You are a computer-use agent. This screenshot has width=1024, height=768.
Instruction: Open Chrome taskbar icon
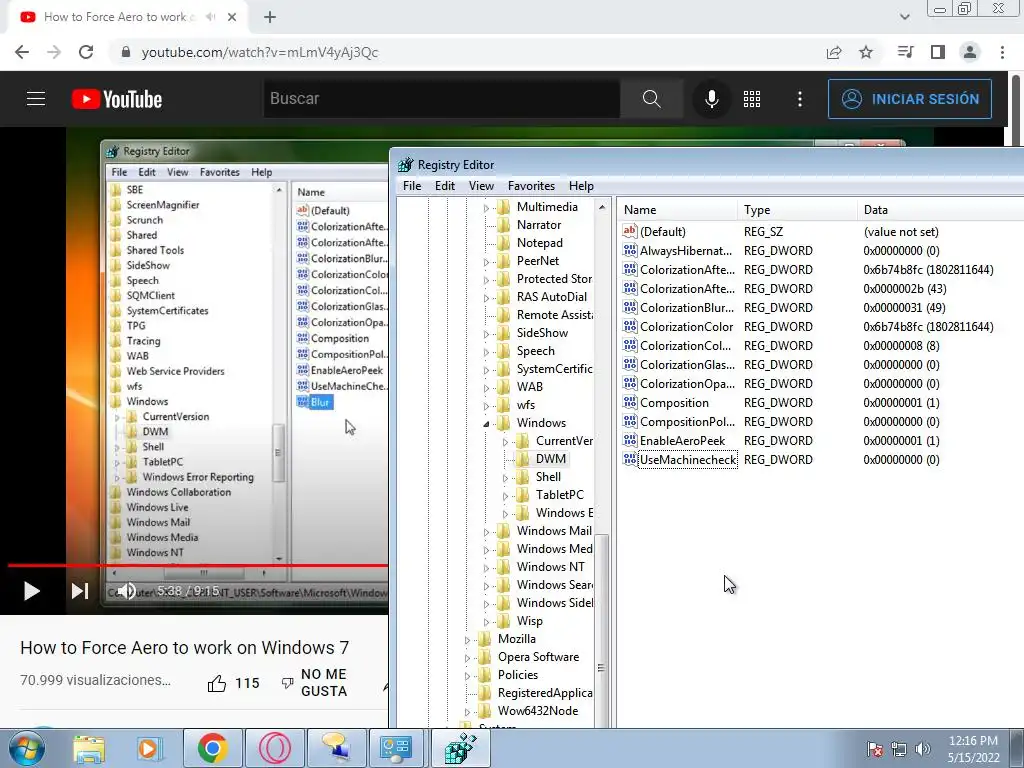click(212, 749)
